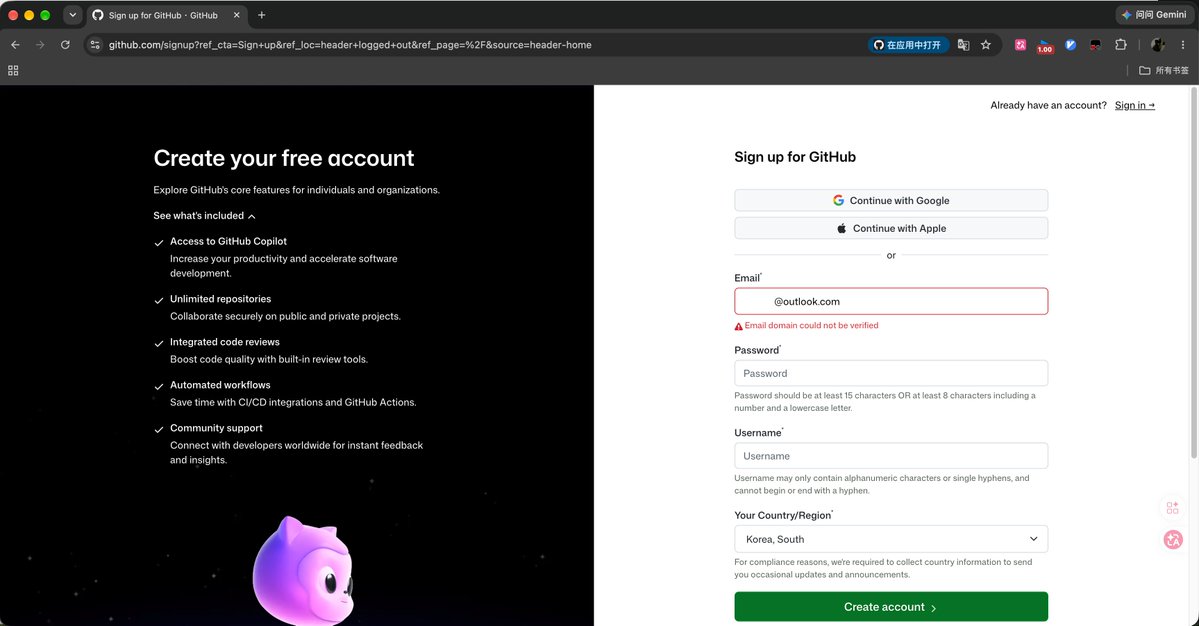Click the 'Automated workflows' text
The height and width of the screenshot is (626, 1199).
[x=220, y=384]
